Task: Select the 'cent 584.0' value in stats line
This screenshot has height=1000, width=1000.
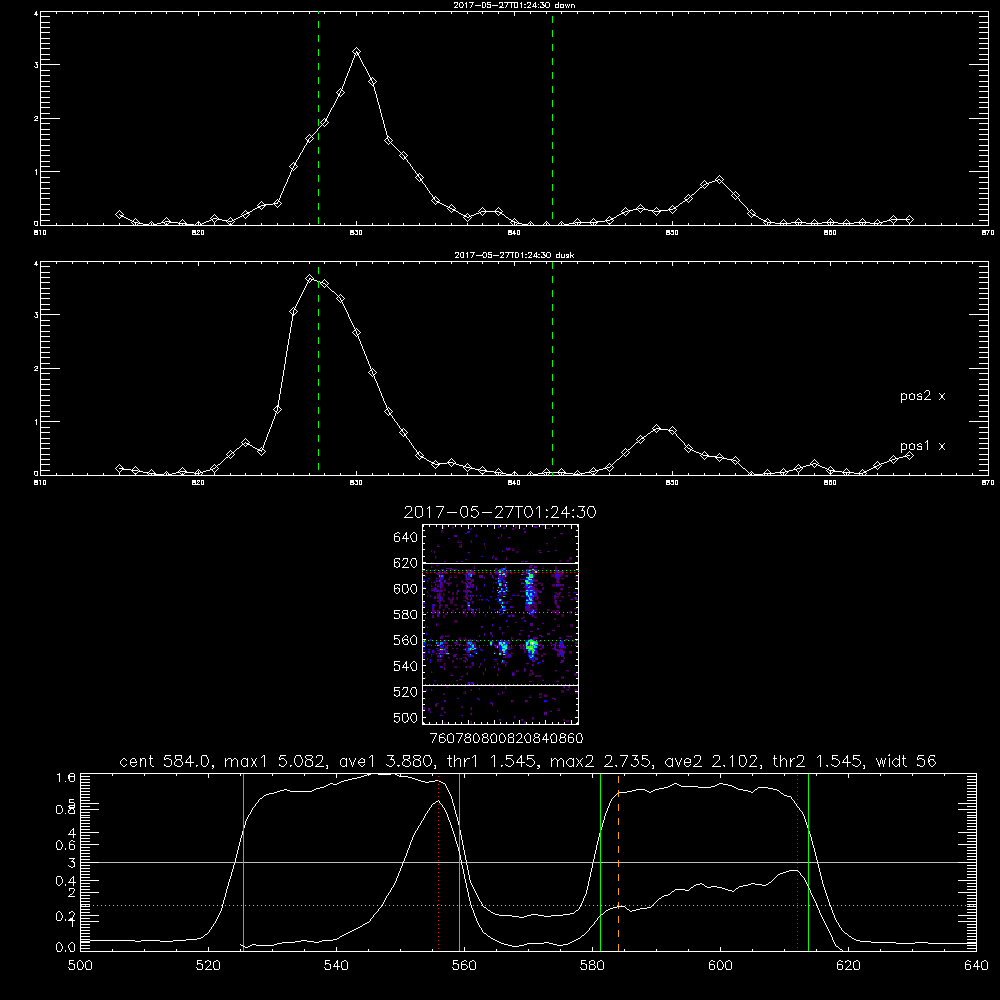Action: click(x=165, y=761)
